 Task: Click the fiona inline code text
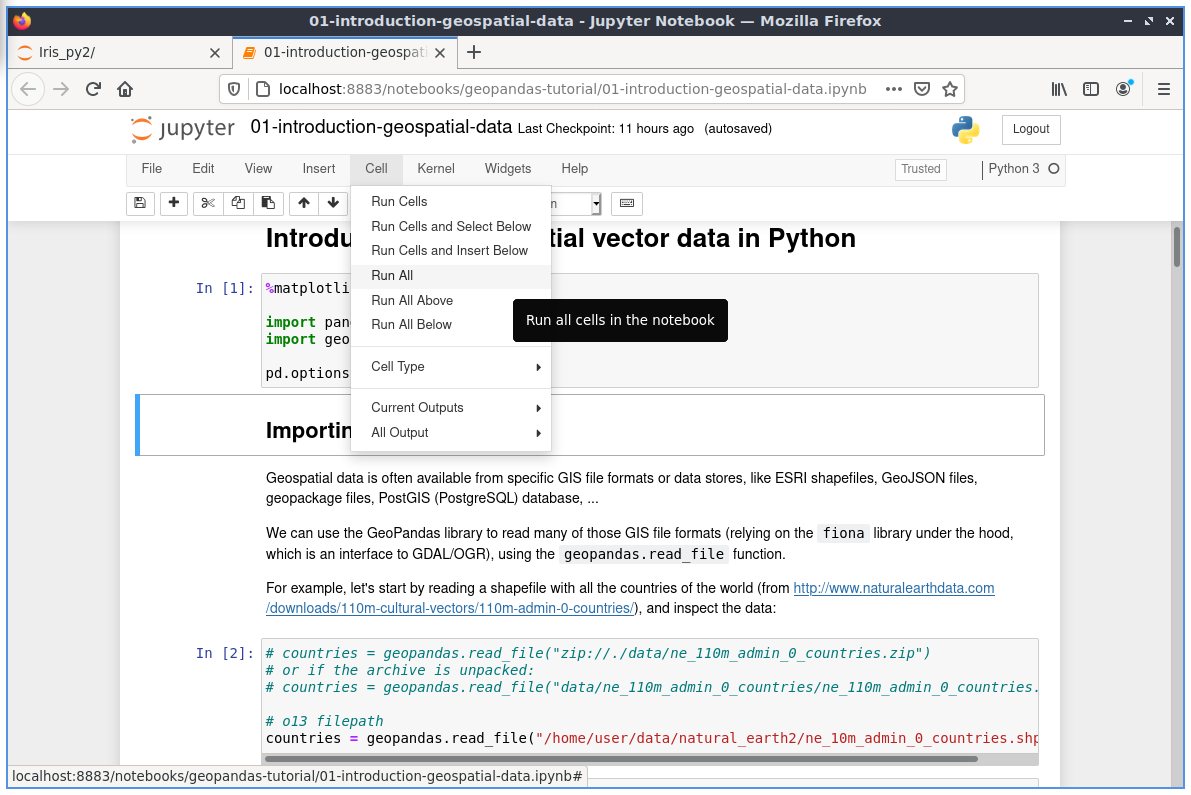[x=843, y=534]
